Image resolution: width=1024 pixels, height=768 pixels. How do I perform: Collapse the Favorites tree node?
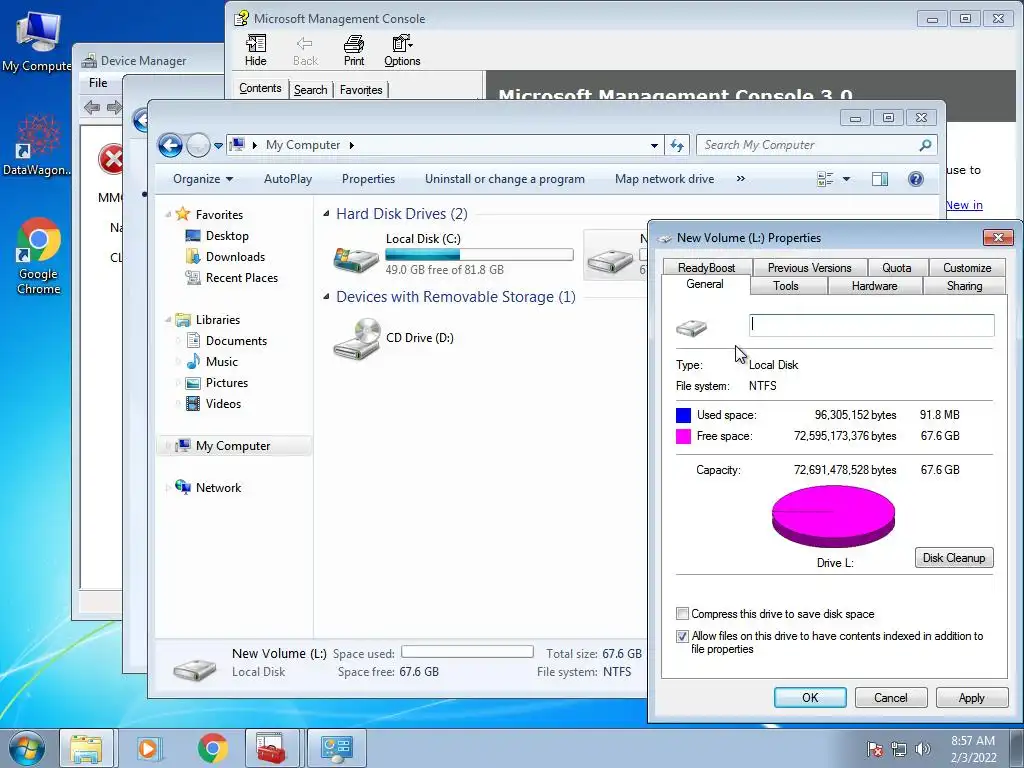pos(168,214)
